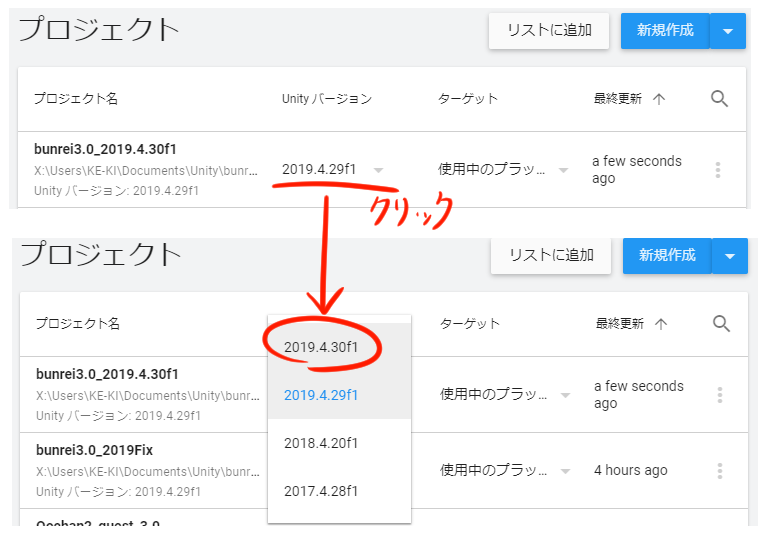770x542 pixels.
Task: Choose 2019.4.29f1 in the version list
Action: pyautogui.click(x=321, y=395)
